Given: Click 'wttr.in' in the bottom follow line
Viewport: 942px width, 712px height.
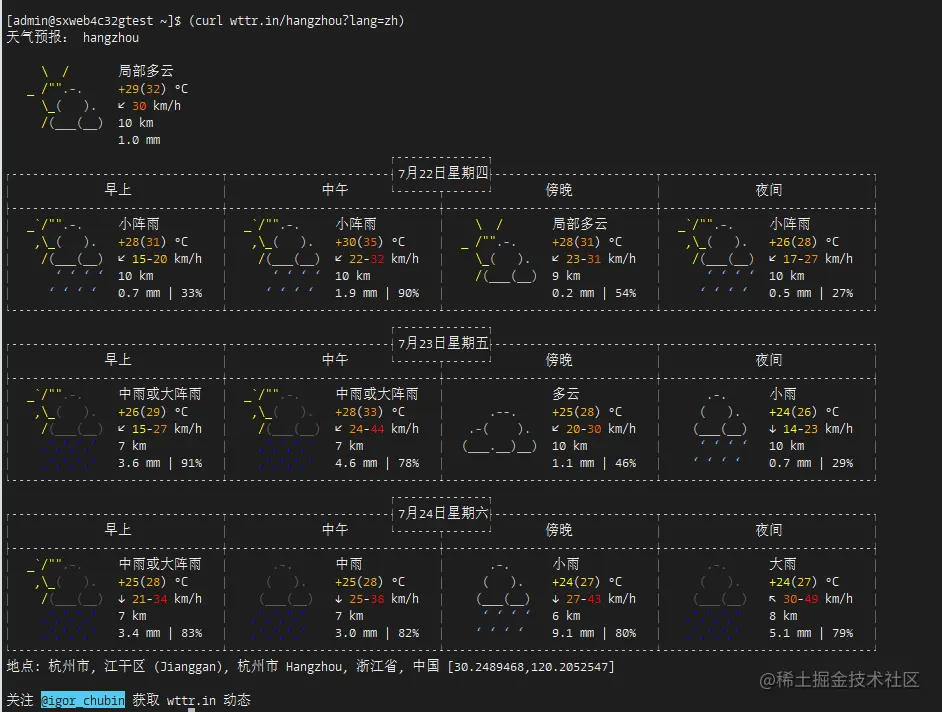Looking at the screenshot, I should [191, 701].
